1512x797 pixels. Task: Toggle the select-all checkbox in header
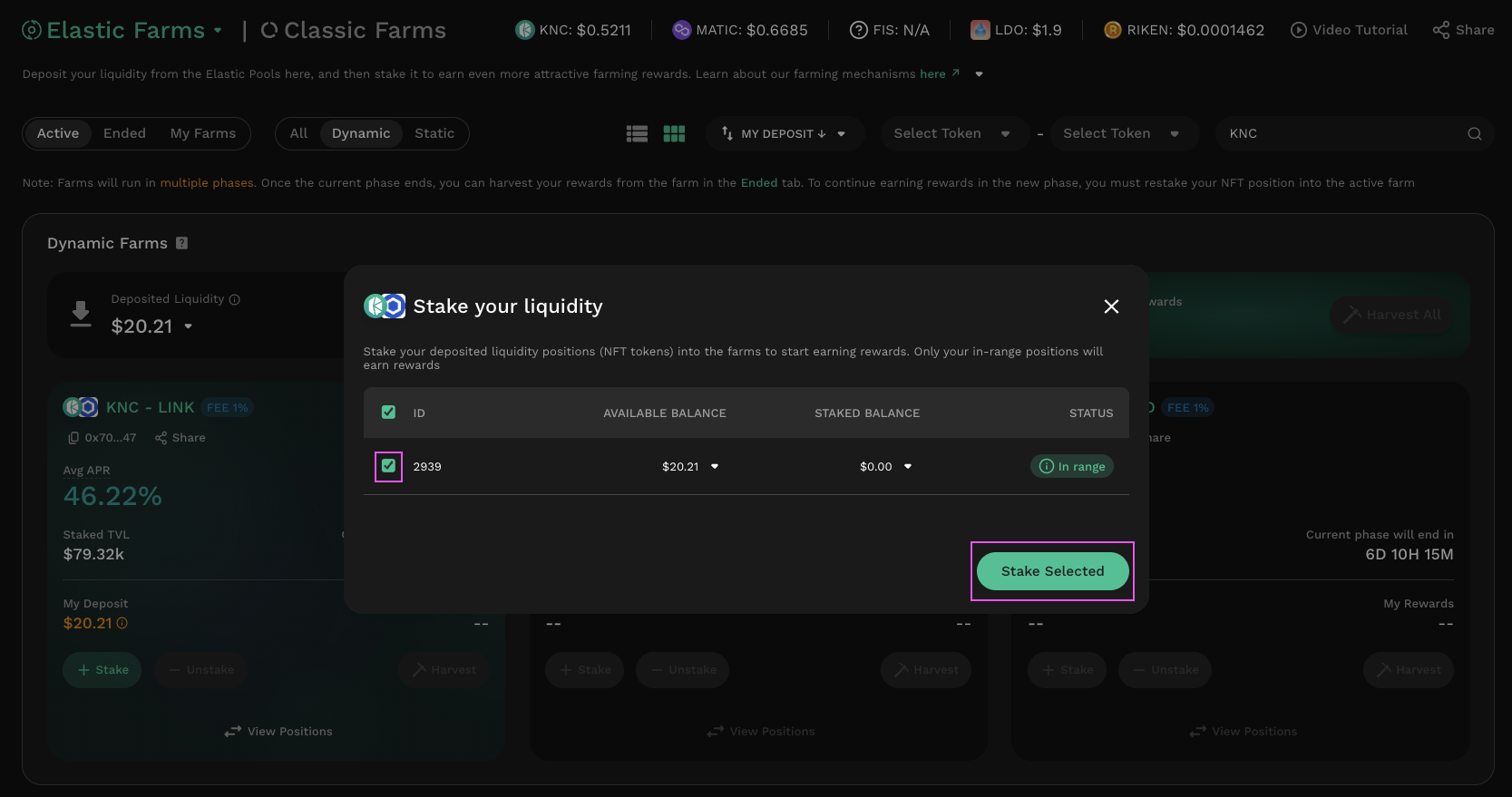click(x=388, y=413)
